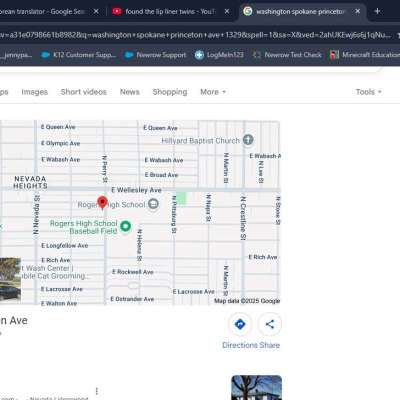Click the red location pin on map

coord(102,202)
